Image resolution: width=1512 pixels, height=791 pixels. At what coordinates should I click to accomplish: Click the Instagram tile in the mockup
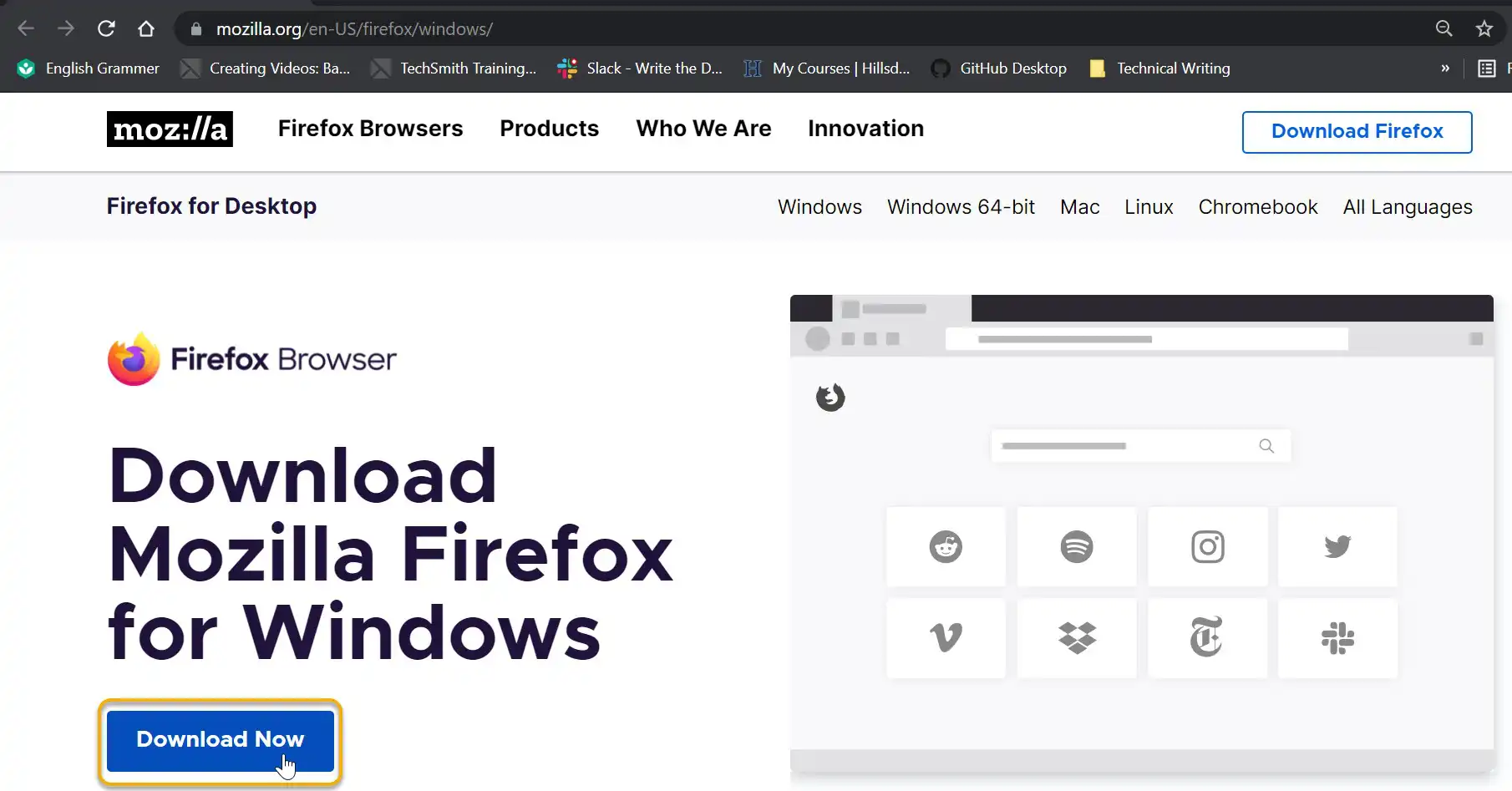[1207, 547]
